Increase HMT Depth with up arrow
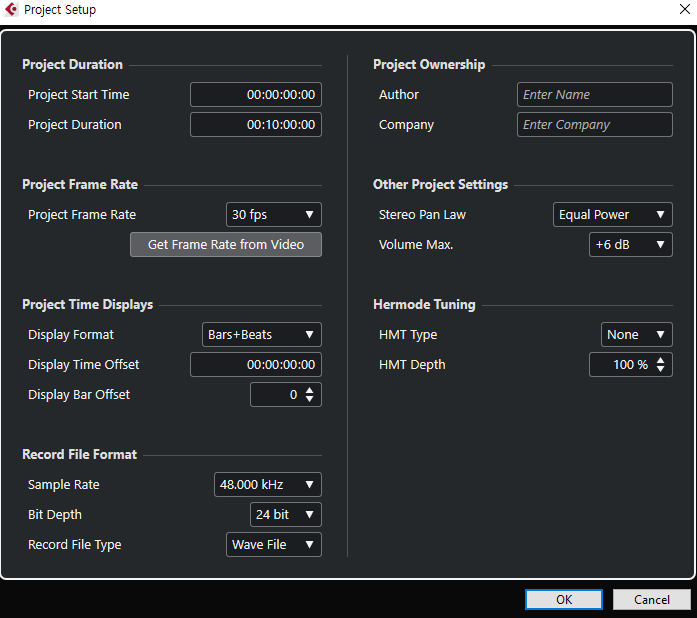 tap(661, 360)
